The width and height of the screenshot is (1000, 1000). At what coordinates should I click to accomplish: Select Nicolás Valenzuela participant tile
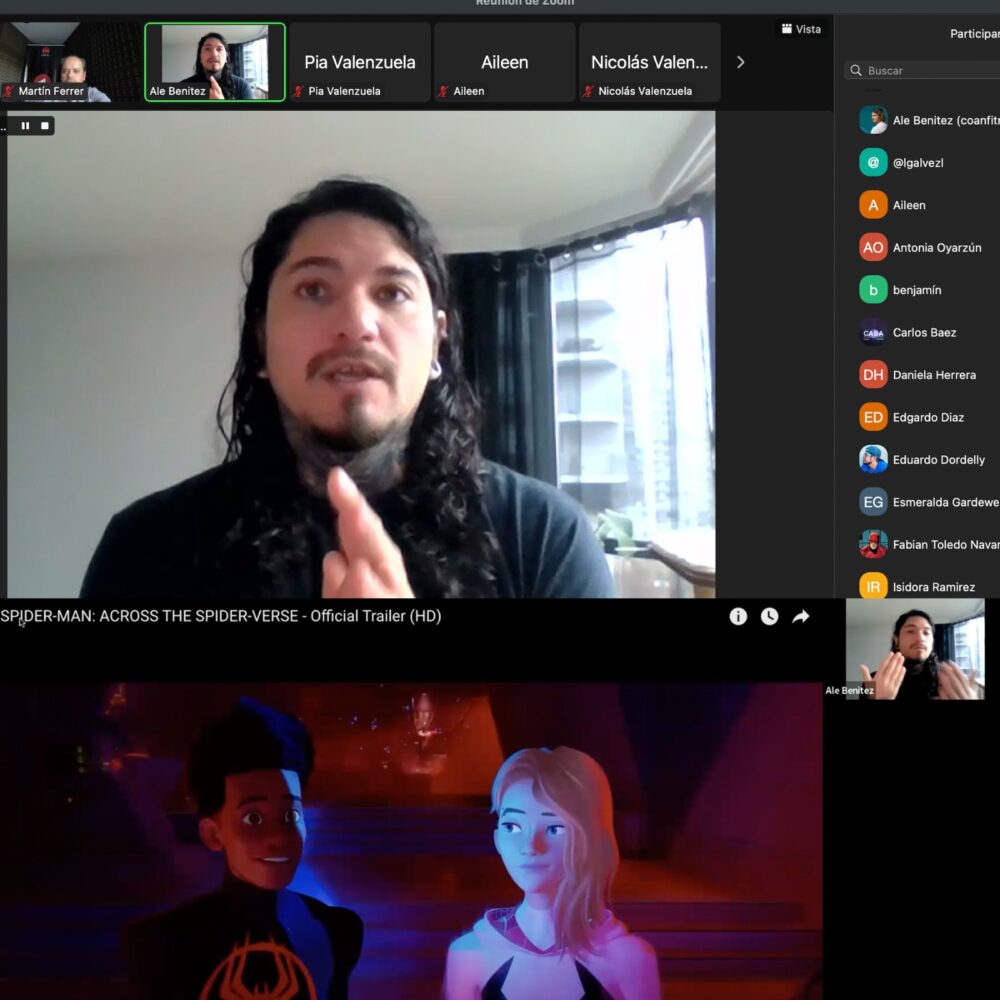pos(649,62)
